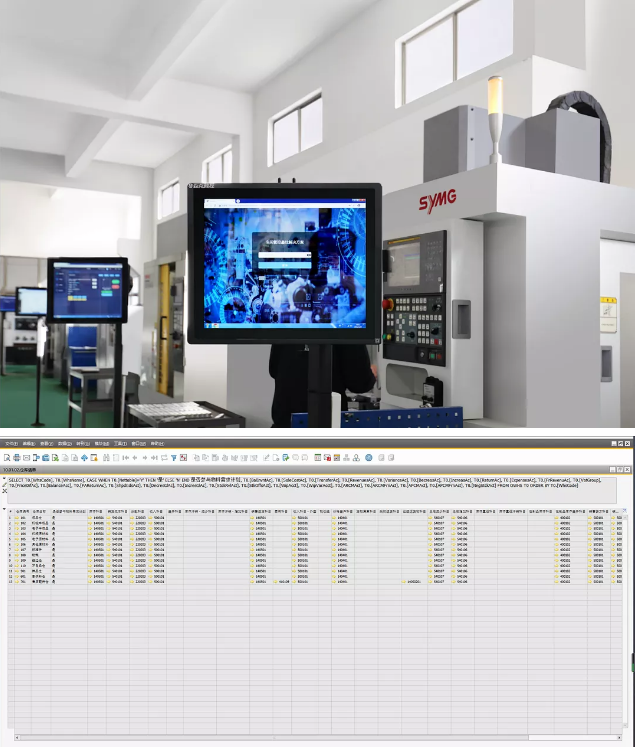
Task: Send the query result by email icon
Action: click(x=27, y=457)
